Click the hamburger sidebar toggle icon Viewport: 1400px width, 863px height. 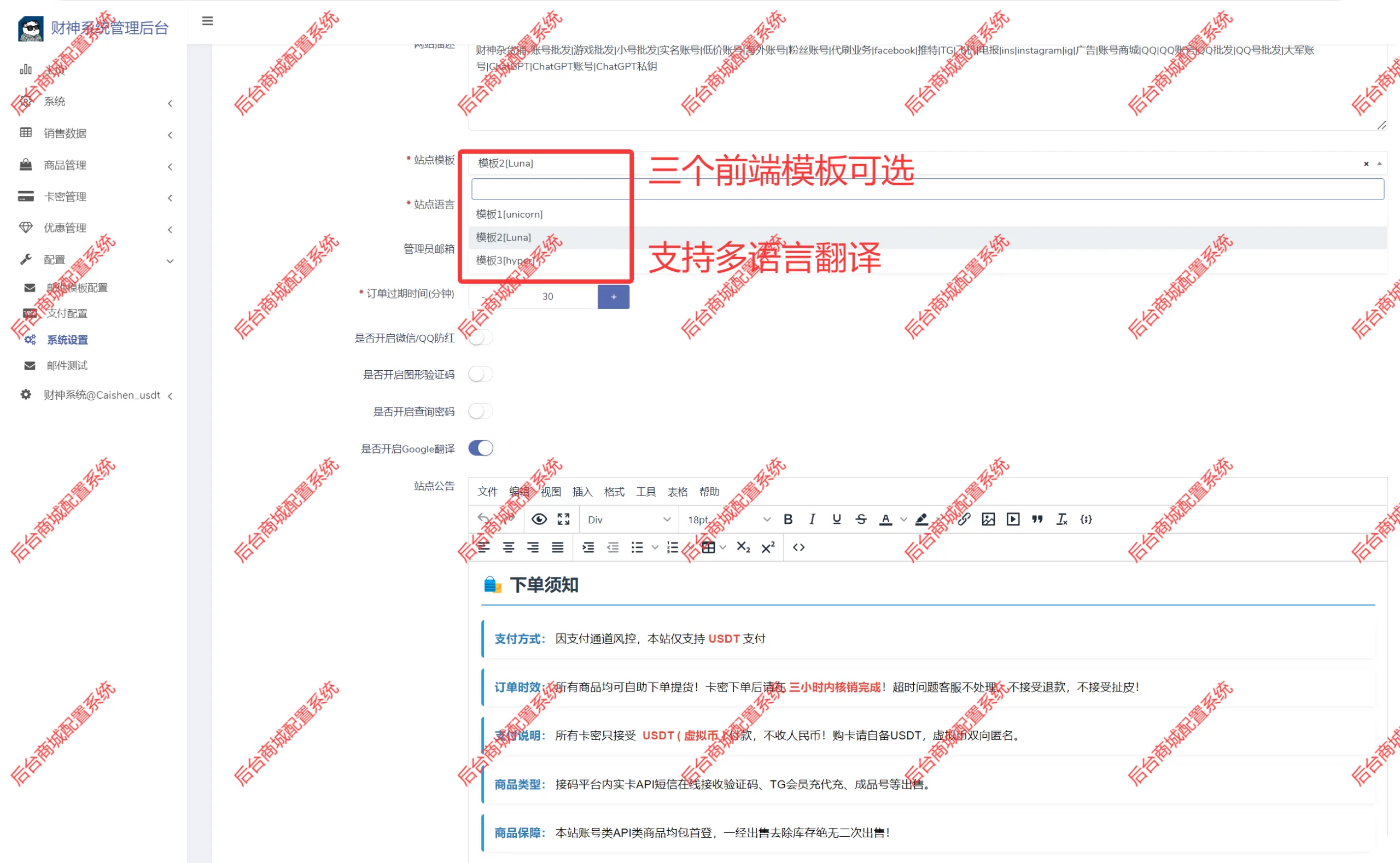(207, 21)
